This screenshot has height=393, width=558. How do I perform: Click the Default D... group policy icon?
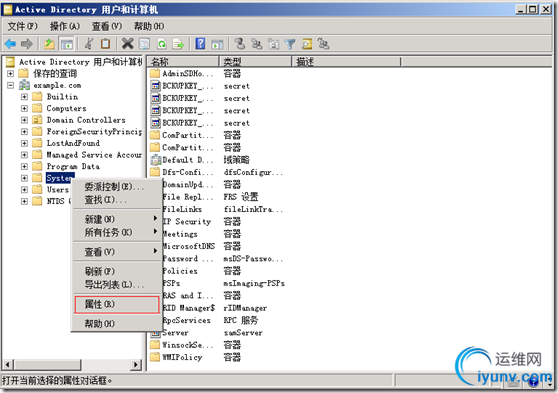[156, 160]
